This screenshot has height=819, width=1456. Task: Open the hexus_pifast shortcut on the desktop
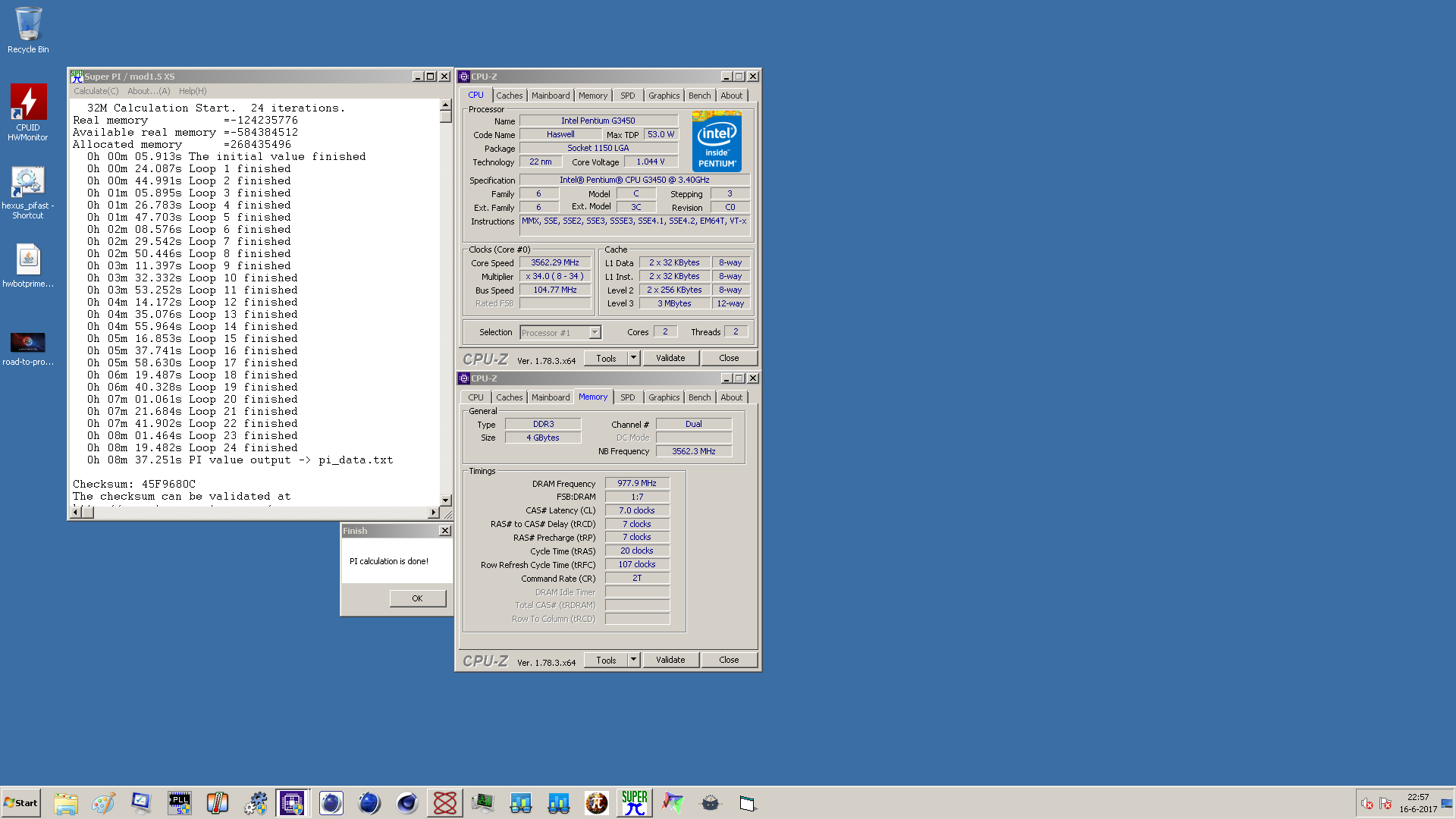click(28, 193)
